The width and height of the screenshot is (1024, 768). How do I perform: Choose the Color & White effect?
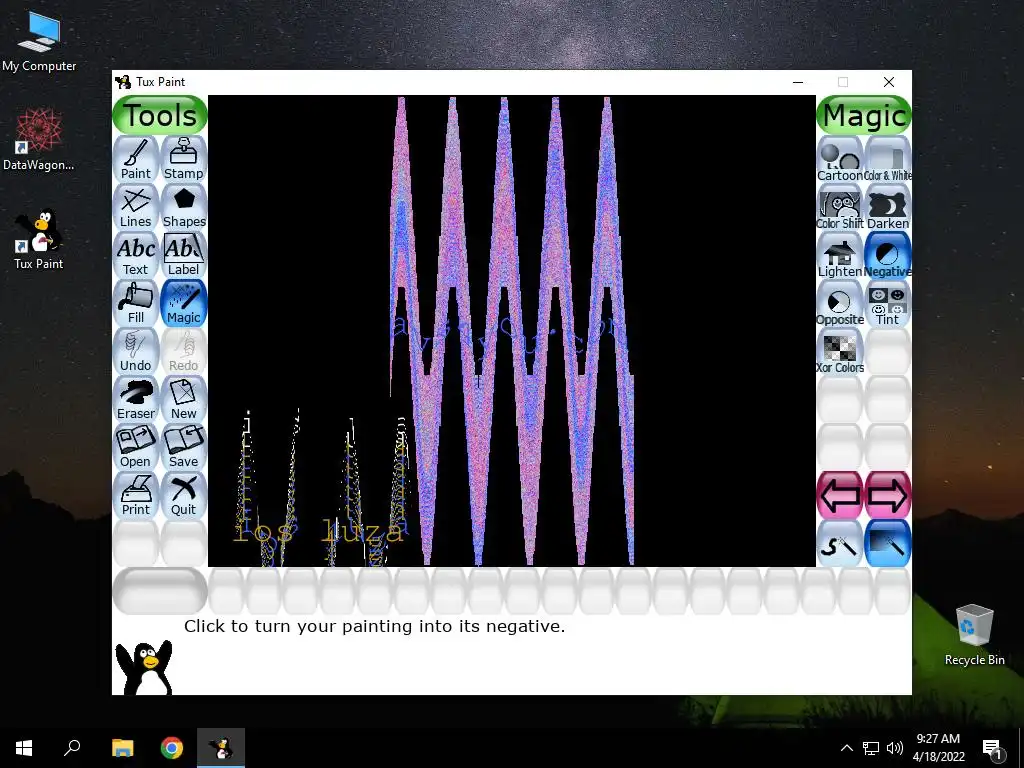click(888, 160)
